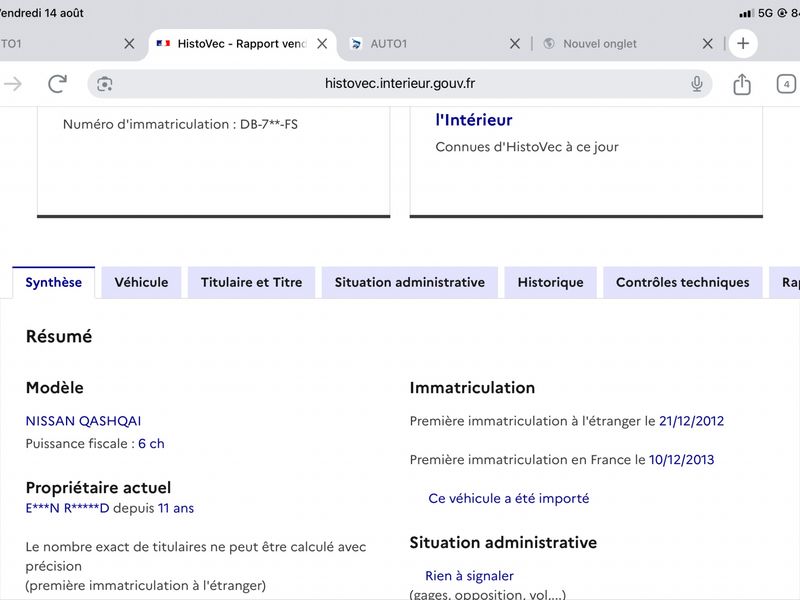Close the HistoVec tab
Image resolution: width=800 pixels, height=600 pixels.
point(322,44)
